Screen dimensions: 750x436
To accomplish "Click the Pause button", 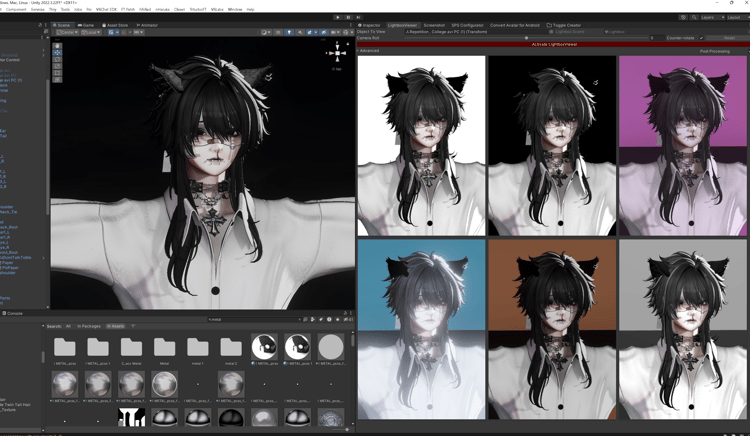I will tap(348, 17).
